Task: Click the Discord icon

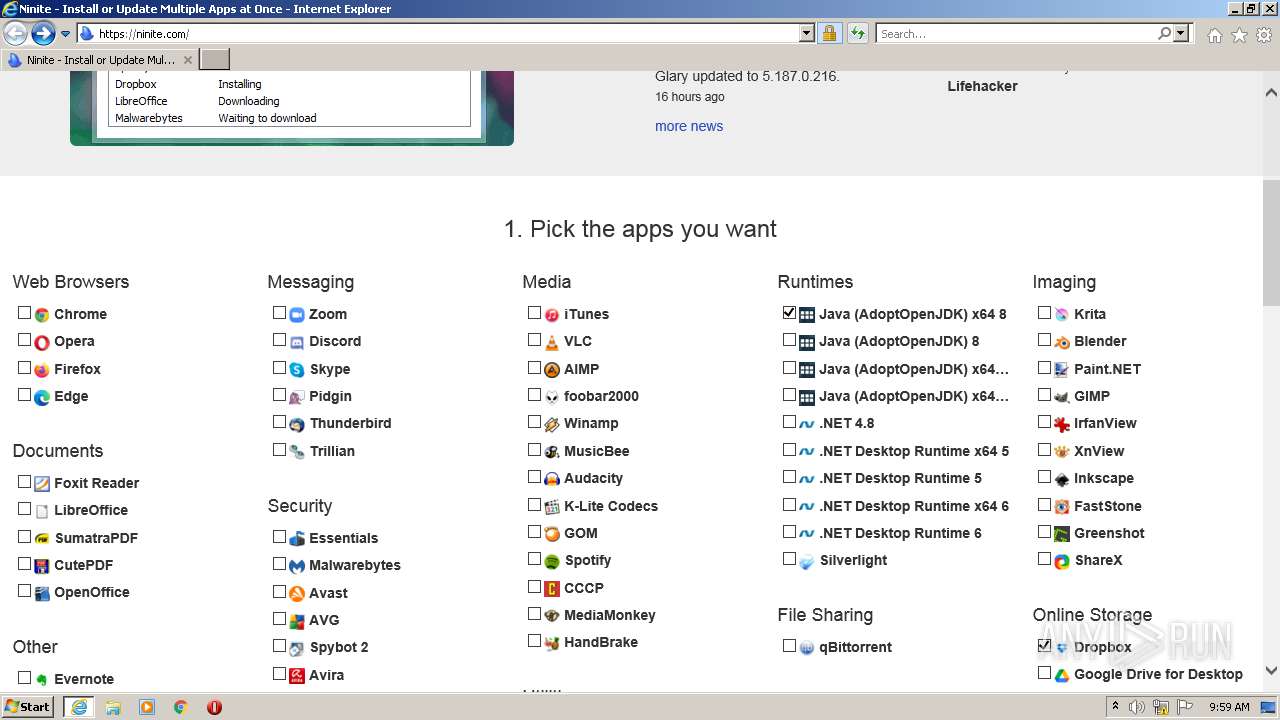Action: point(297,342)
